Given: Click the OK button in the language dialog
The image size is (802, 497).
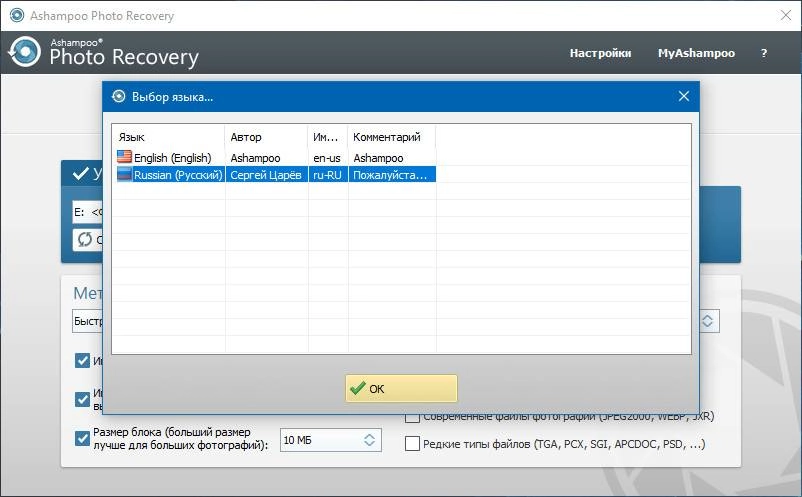Looking at the screenshot, I should [x=401, y=389].
